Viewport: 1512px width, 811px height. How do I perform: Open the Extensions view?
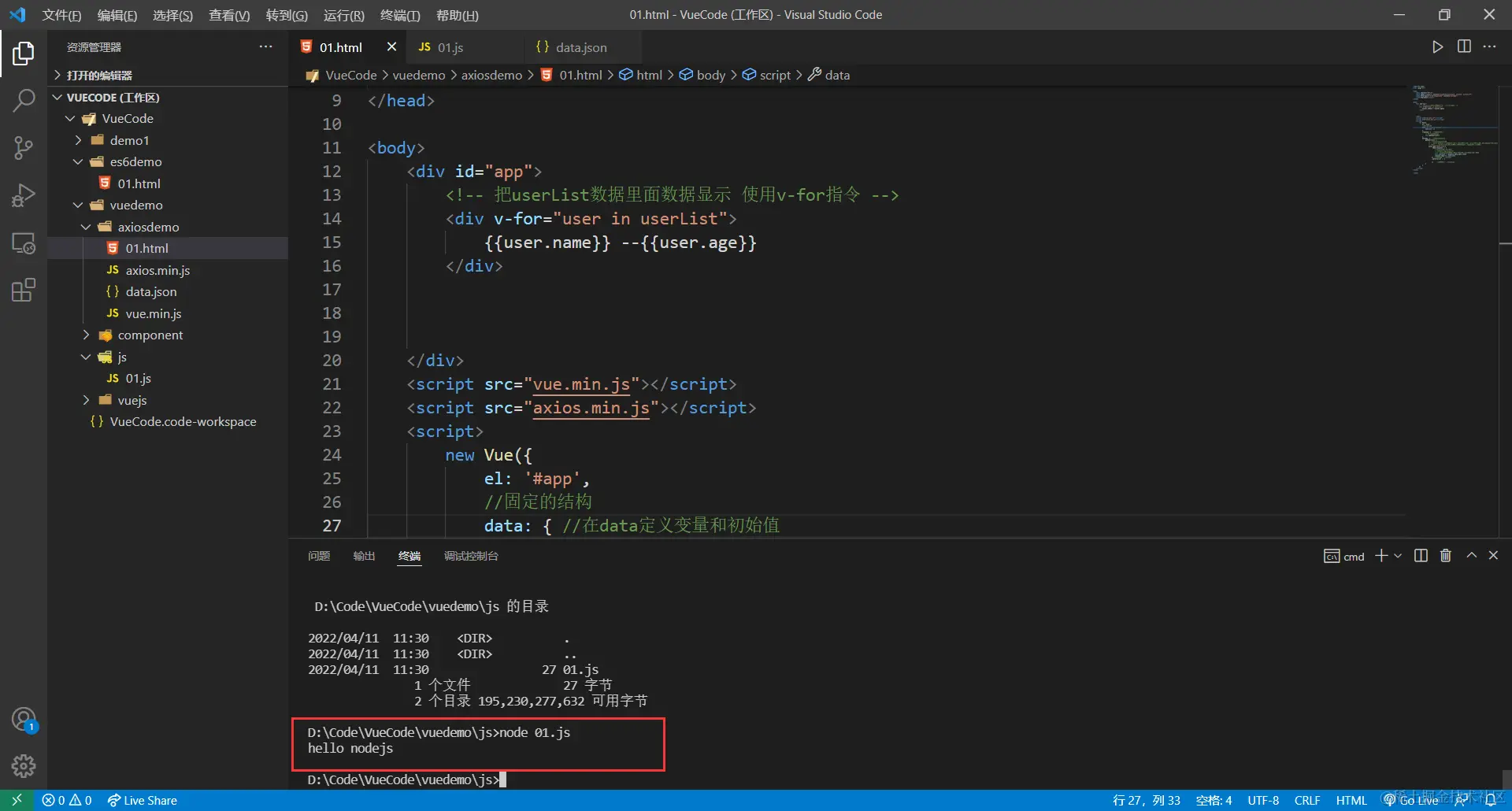click(x=24, y=290)
